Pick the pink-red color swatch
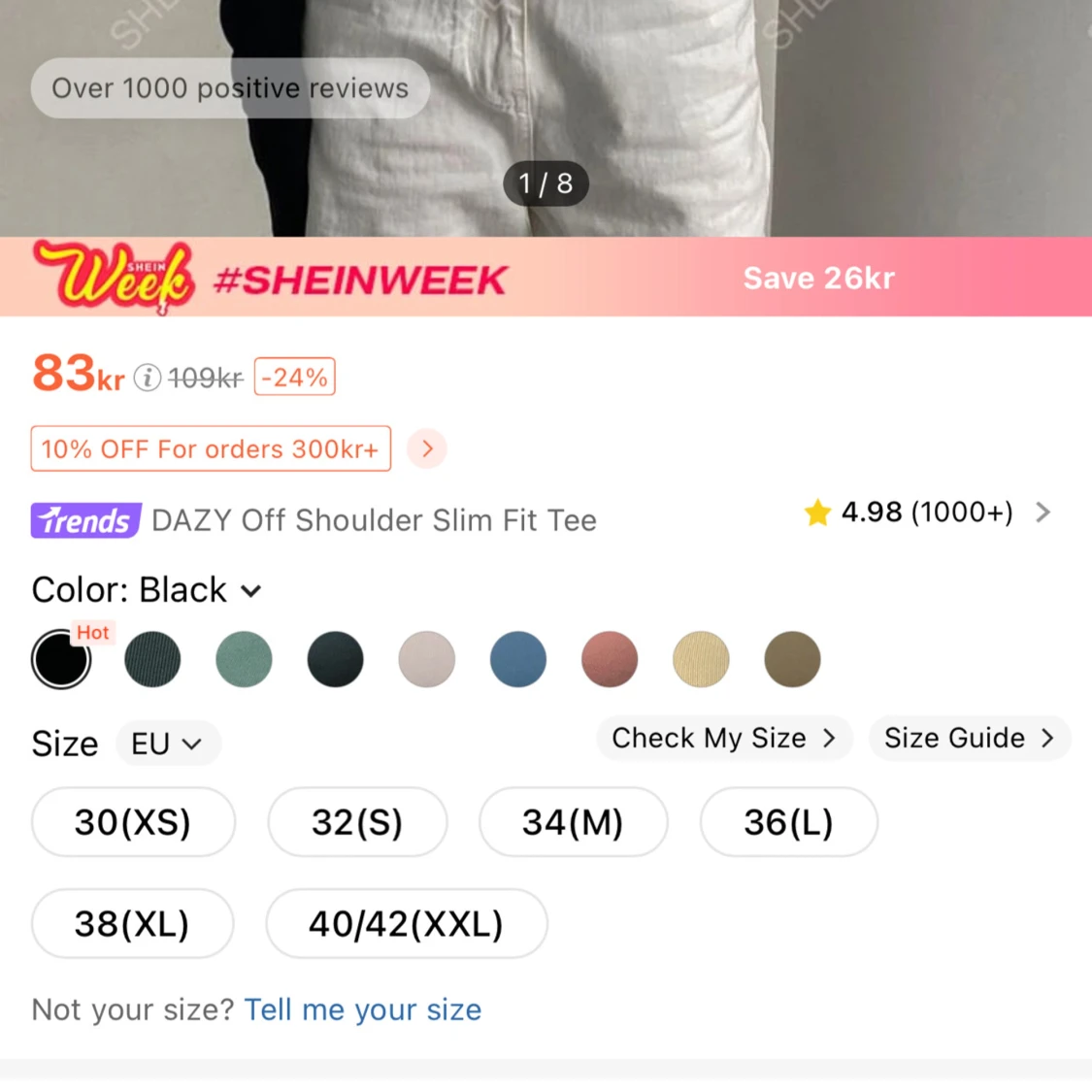1092x1092 pixels. click(610, 659)
